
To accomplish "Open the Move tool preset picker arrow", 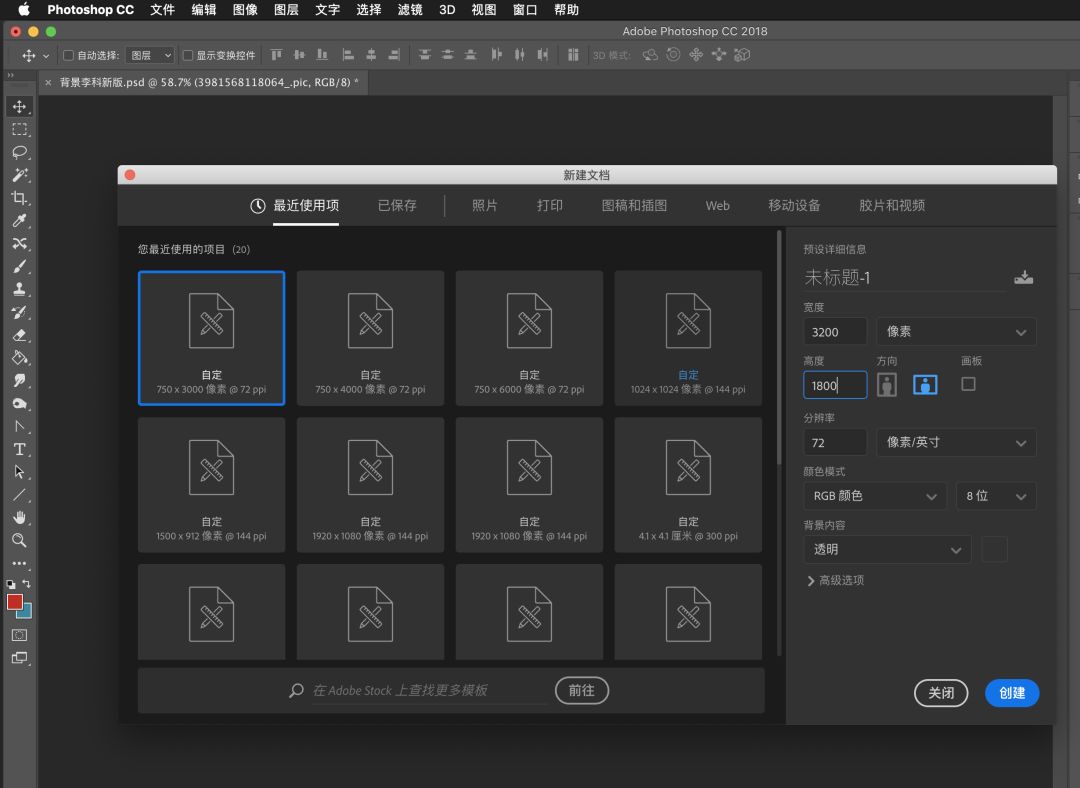I will (46, 56).
